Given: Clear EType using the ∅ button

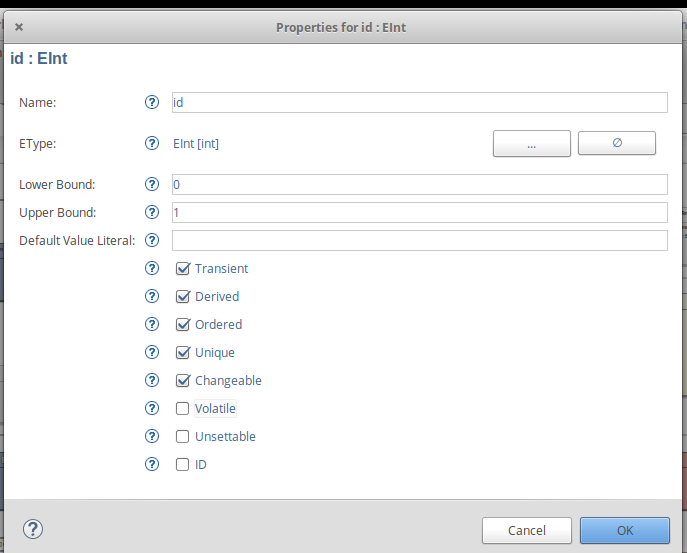Looking at the screenshot, I should pyautogui.click(x=616, y=143).
